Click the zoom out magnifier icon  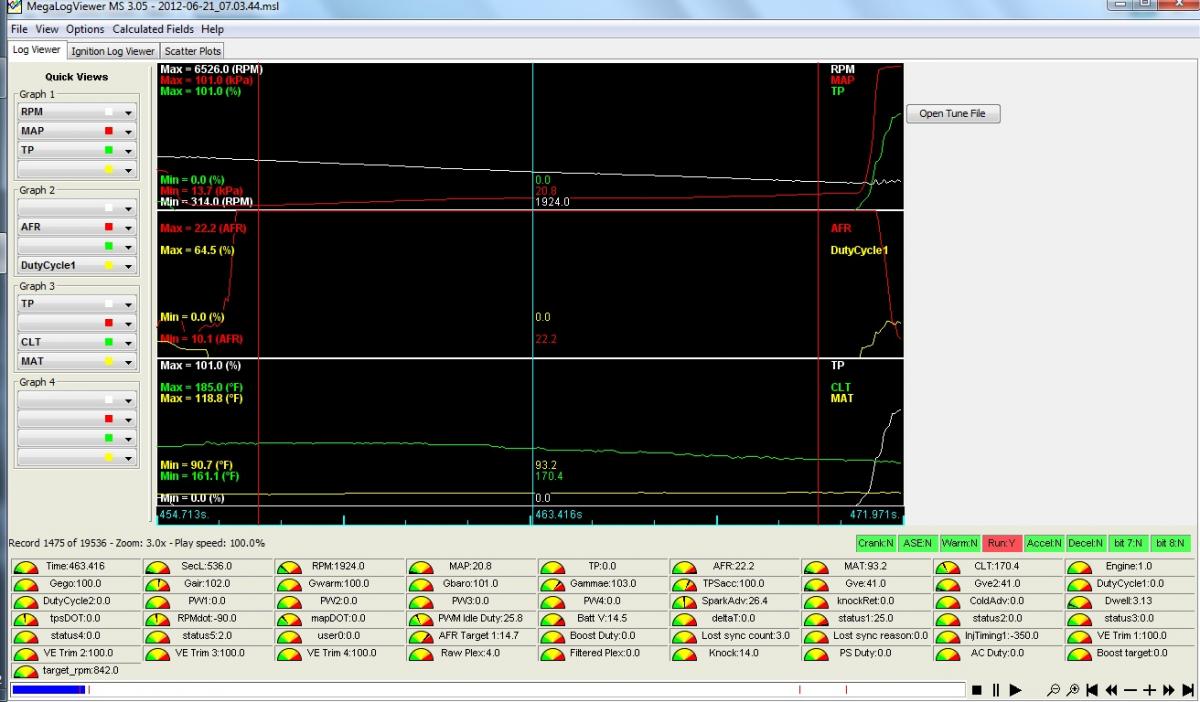1053,690
